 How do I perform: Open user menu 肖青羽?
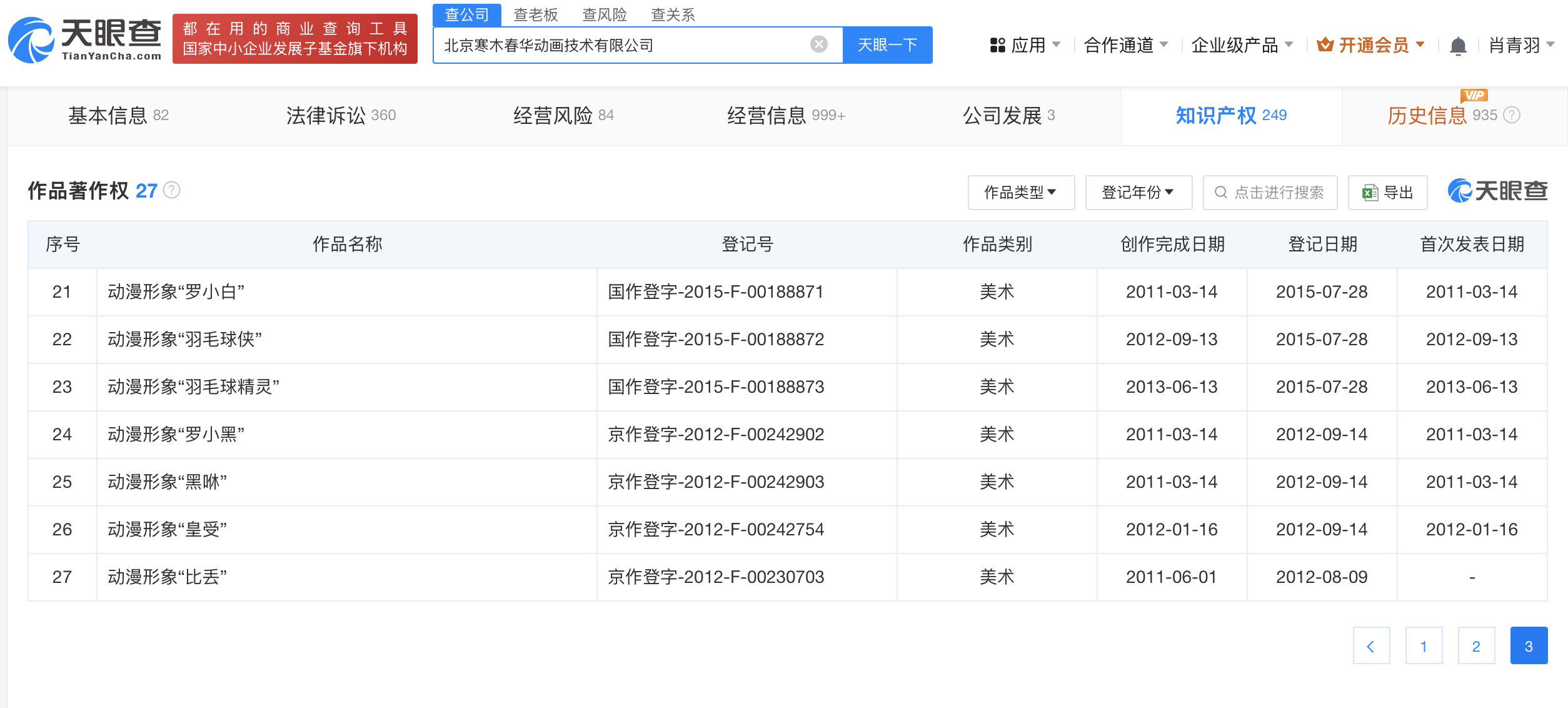1521,45
